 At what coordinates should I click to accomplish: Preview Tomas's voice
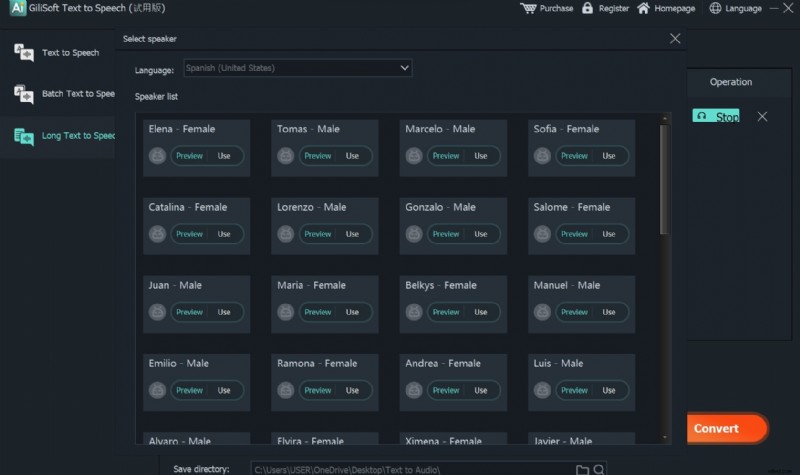click(318, 156)
